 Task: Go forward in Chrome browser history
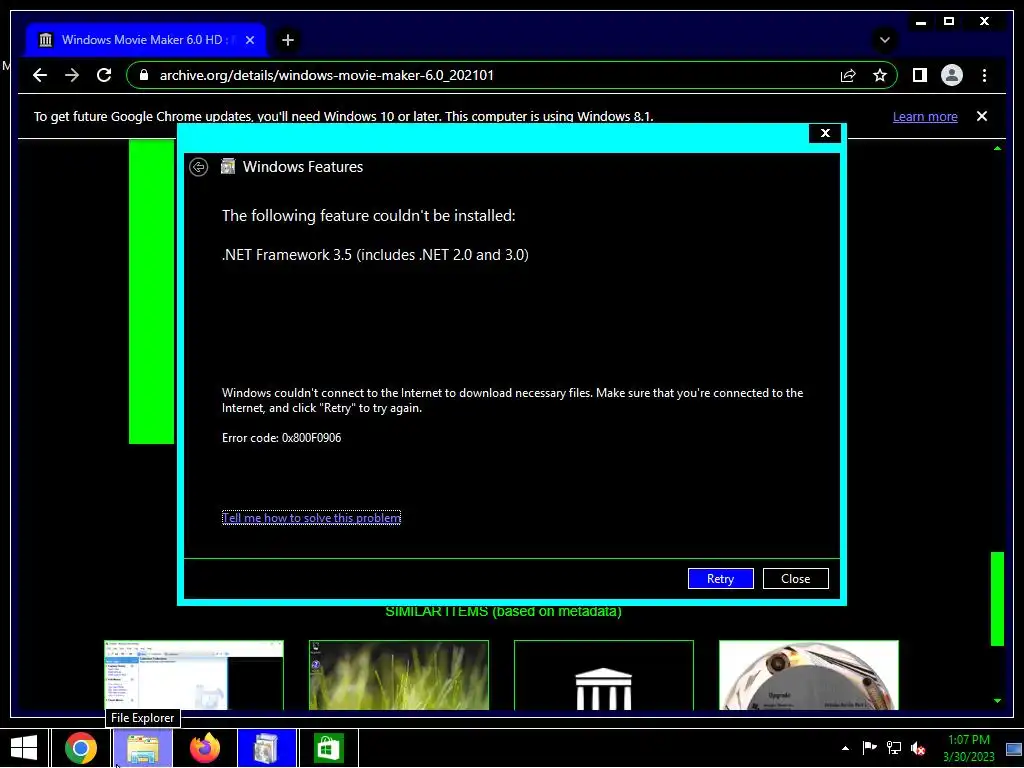72,75
